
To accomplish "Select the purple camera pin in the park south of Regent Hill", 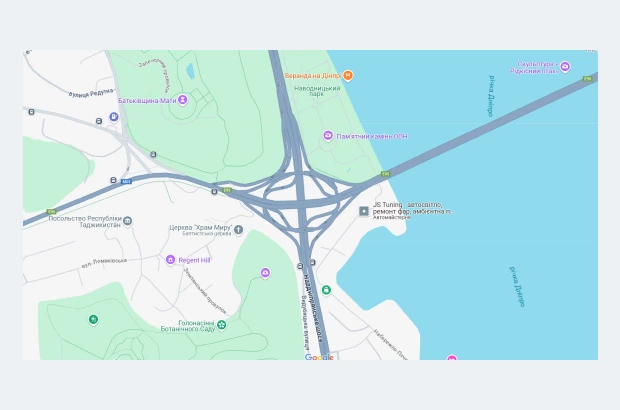I will point(265,273).
